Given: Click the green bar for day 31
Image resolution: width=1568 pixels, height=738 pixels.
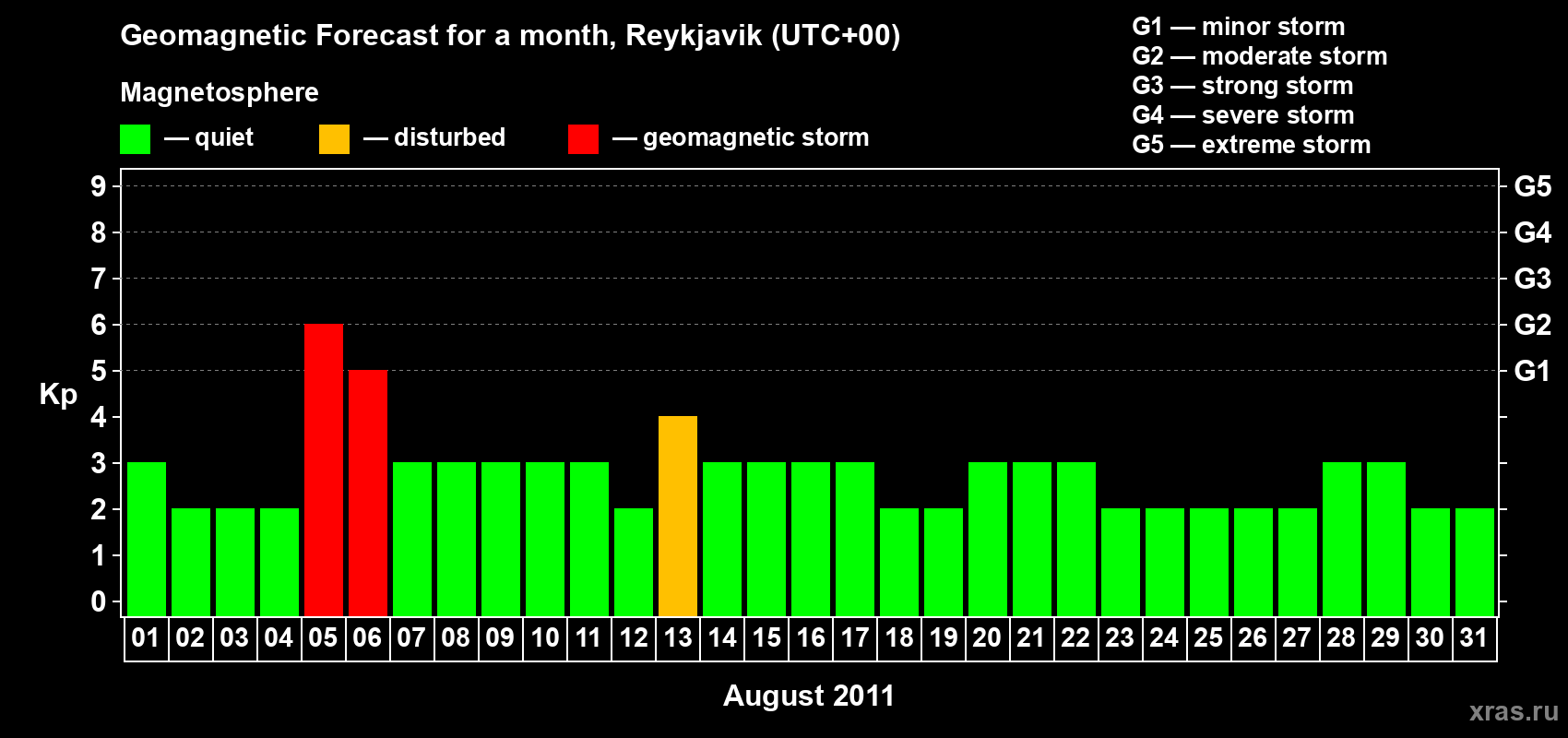Looking at the screenshot, I should click(x=1475, y=562).
